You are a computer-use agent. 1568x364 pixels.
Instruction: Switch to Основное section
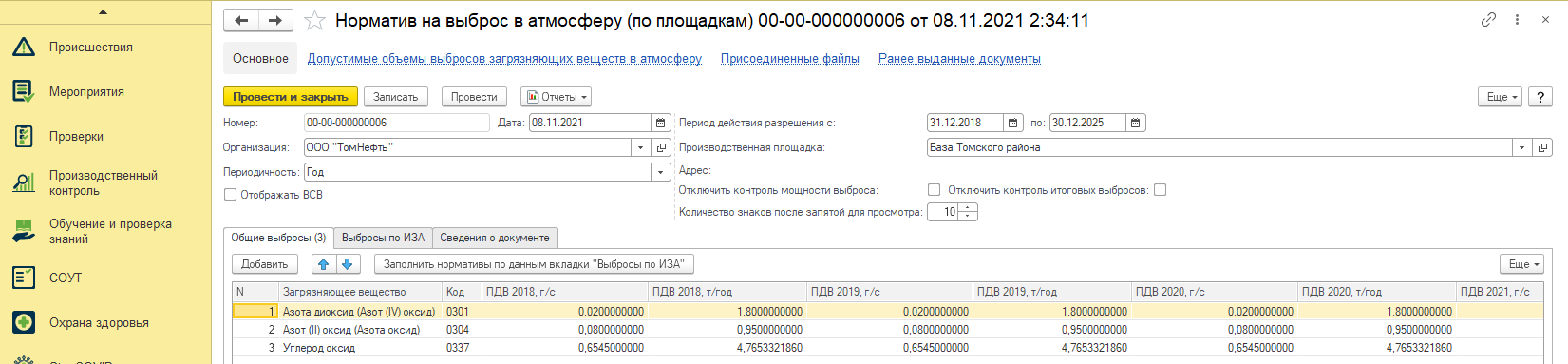point(260,58)
